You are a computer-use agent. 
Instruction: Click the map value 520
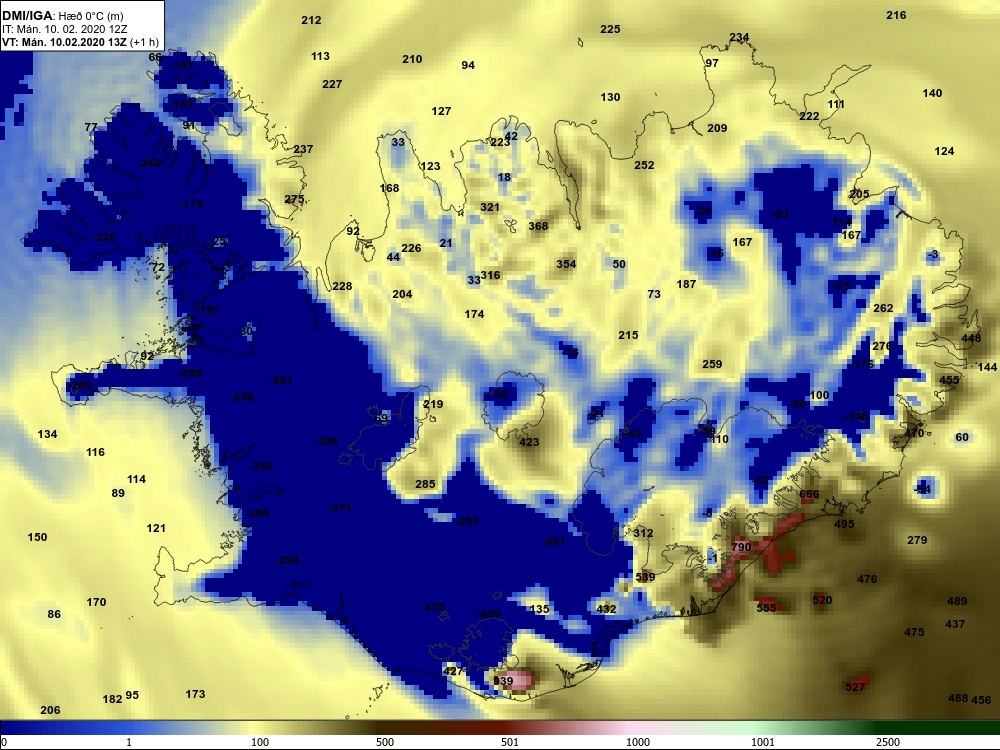(823, 600)
